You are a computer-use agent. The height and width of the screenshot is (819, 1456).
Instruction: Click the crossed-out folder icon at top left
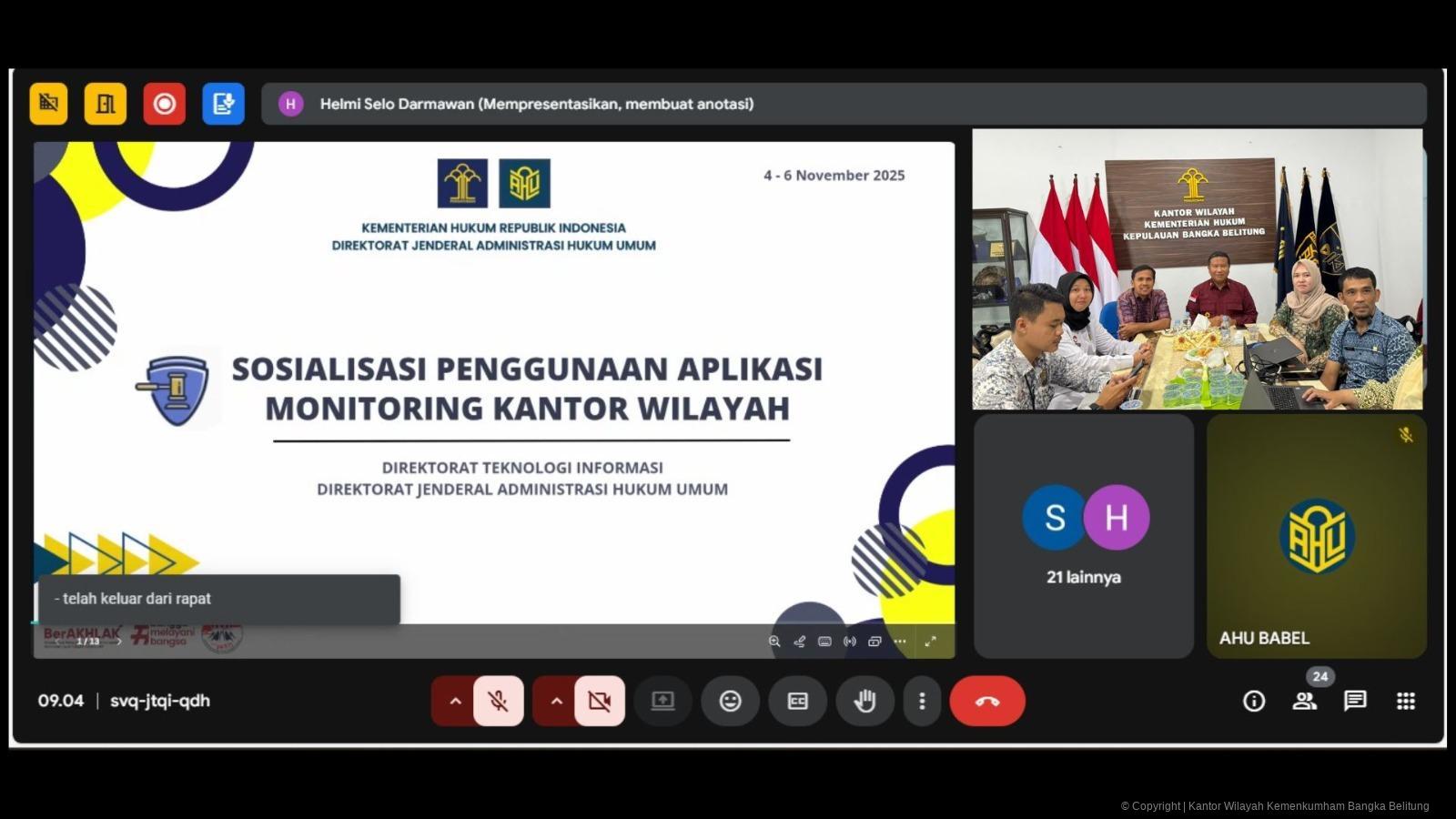point(48,104)
